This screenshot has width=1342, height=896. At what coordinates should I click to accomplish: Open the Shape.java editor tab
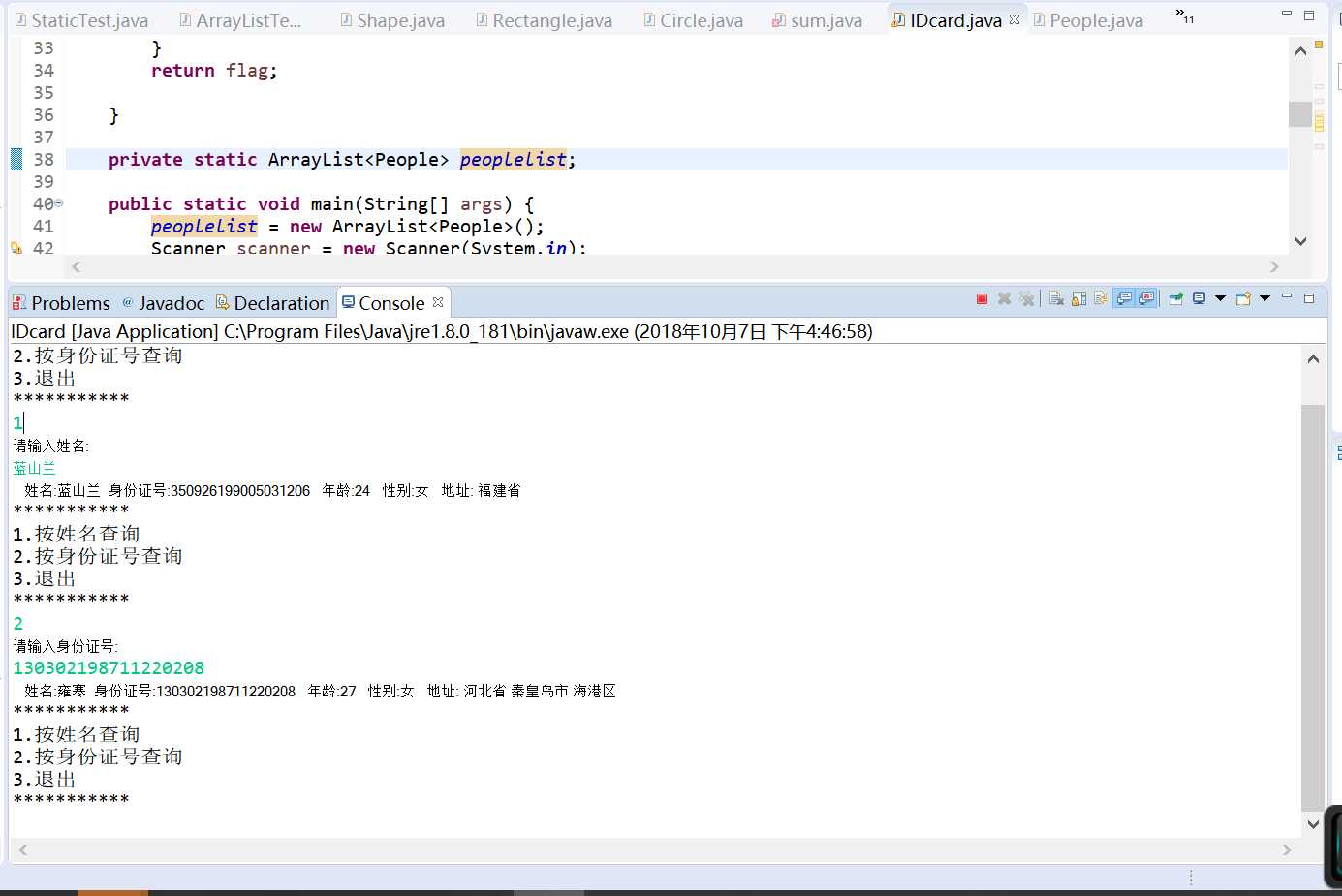pyautogui.click(x=392, y=20)
